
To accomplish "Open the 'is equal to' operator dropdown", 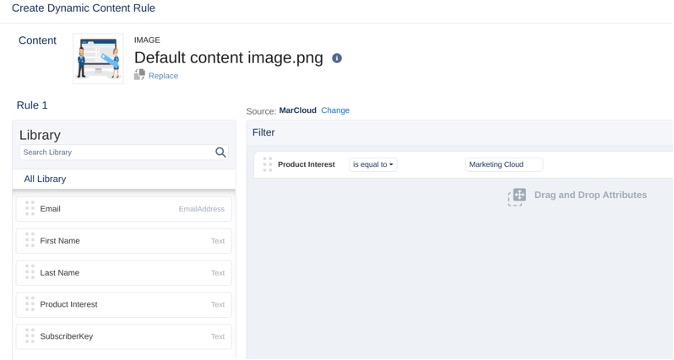I will 373,165.
